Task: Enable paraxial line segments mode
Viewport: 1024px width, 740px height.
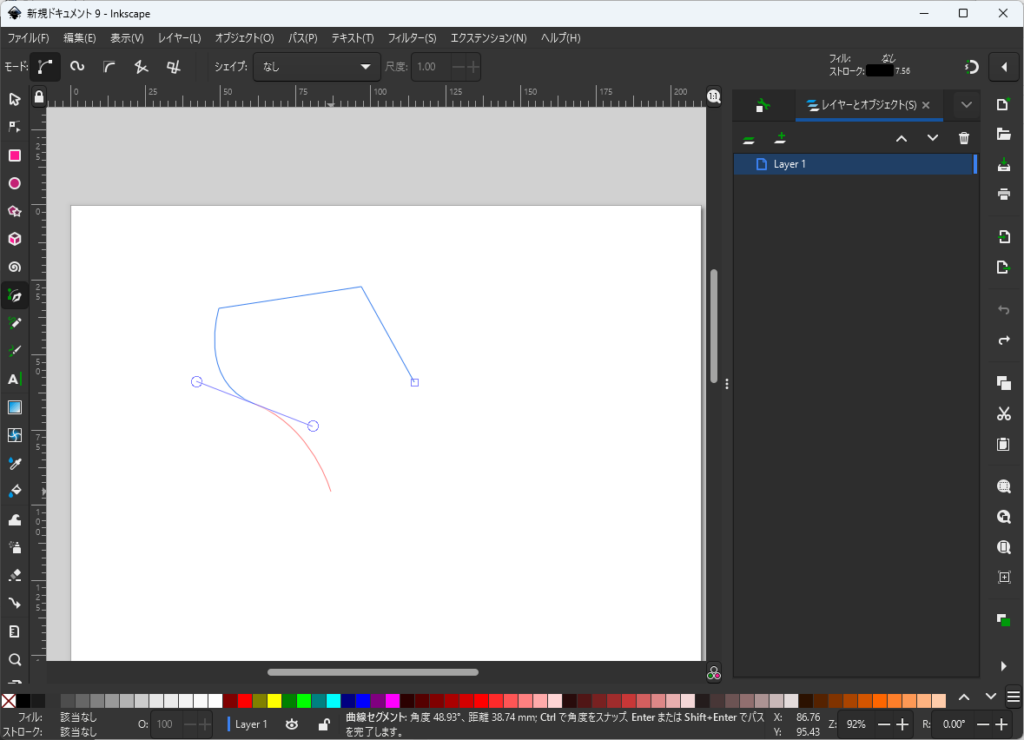Action: 173,67
